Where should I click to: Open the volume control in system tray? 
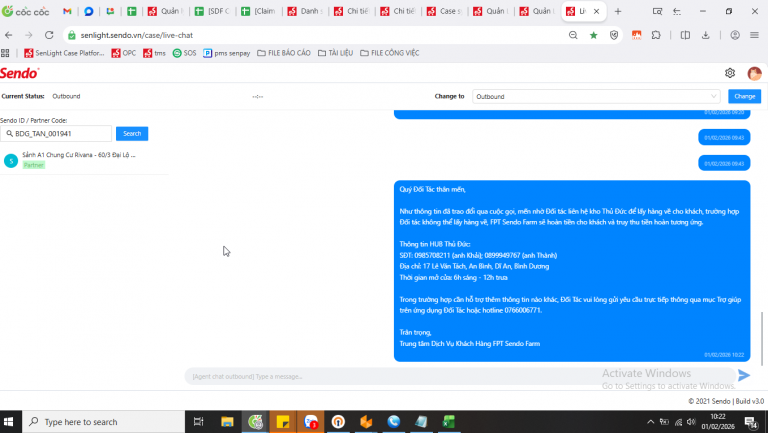tap(691, 422)
